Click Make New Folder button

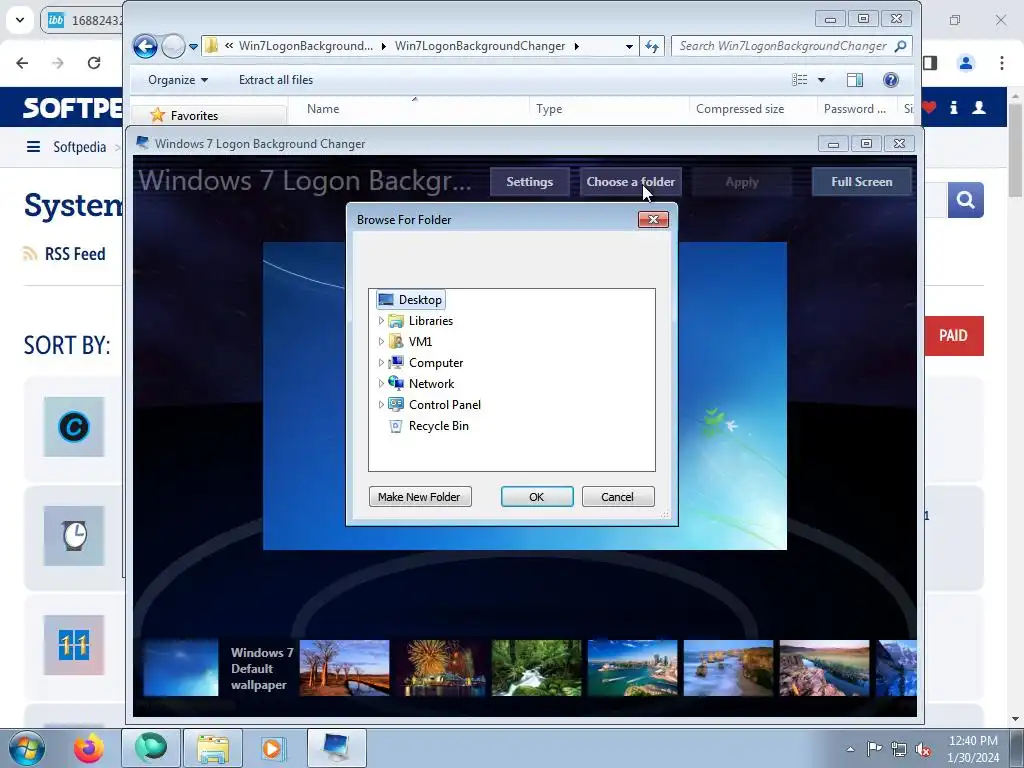[x=420, y=497]
